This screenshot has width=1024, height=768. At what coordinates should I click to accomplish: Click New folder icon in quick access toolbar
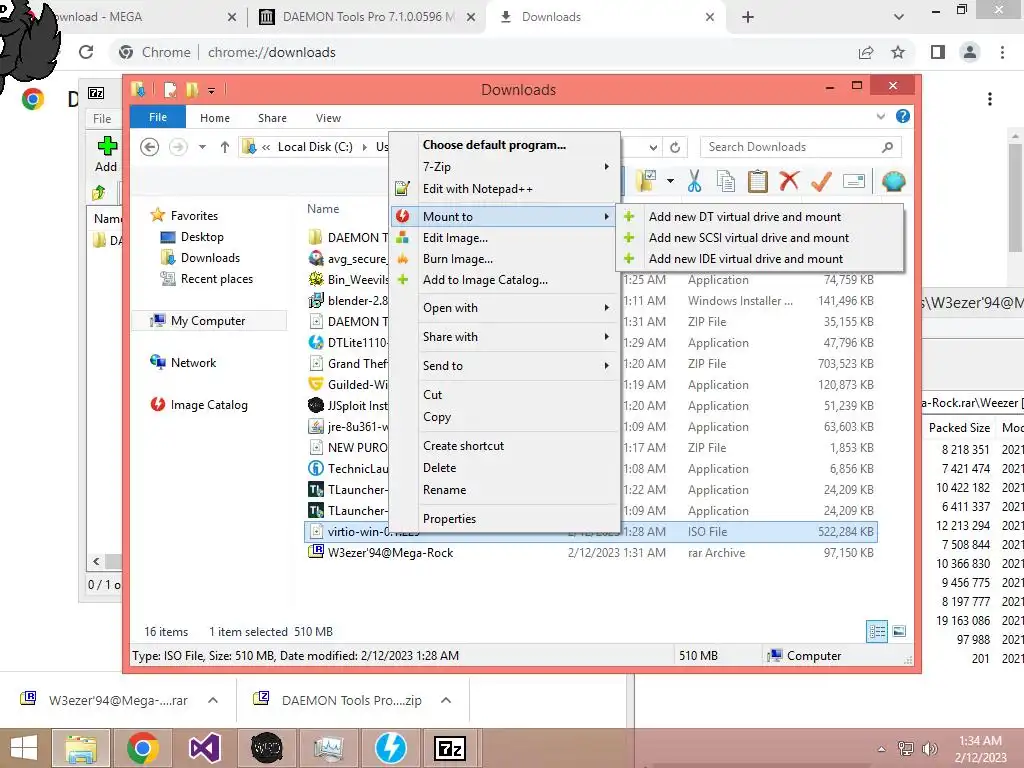192,89
